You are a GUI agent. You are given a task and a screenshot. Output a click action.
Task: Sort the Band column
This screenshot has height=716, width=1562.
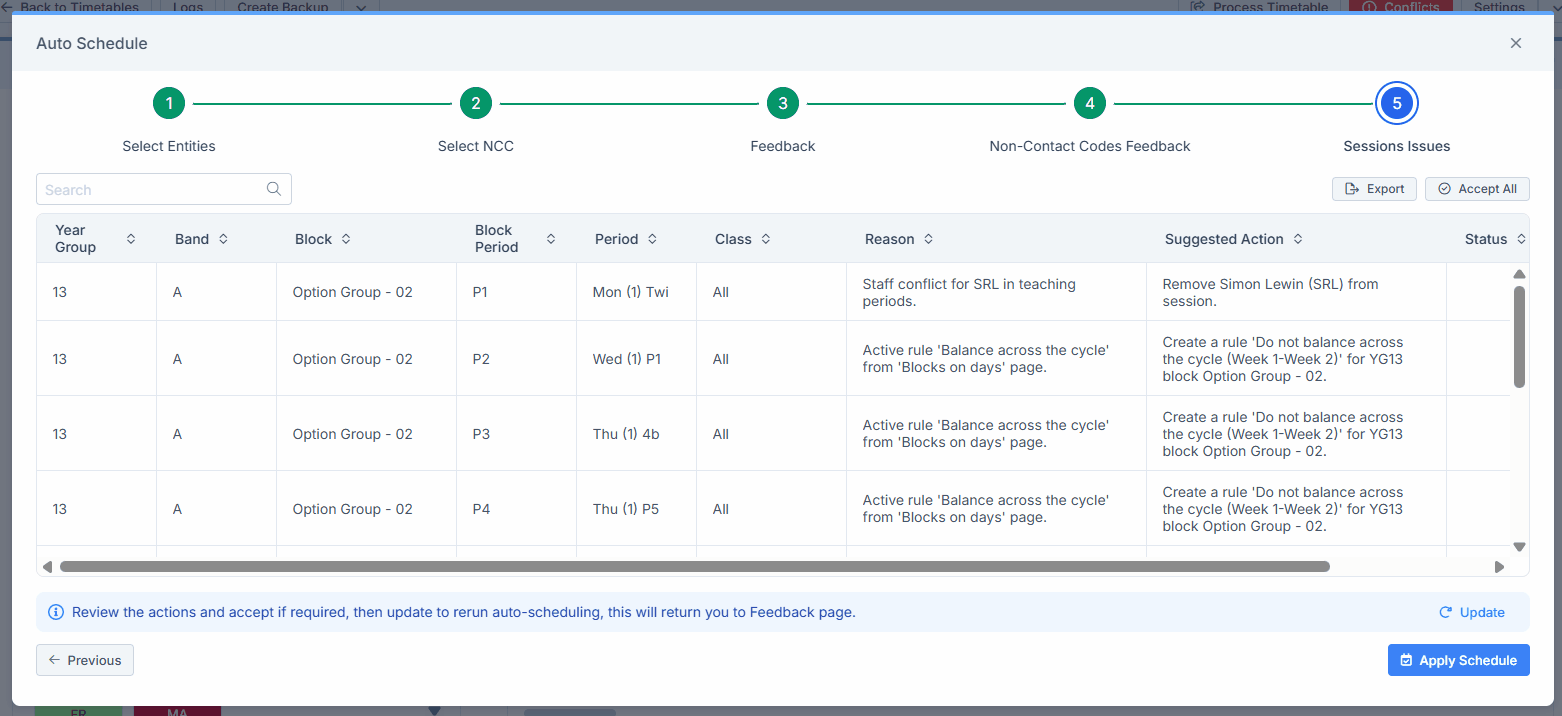(223, 239)
